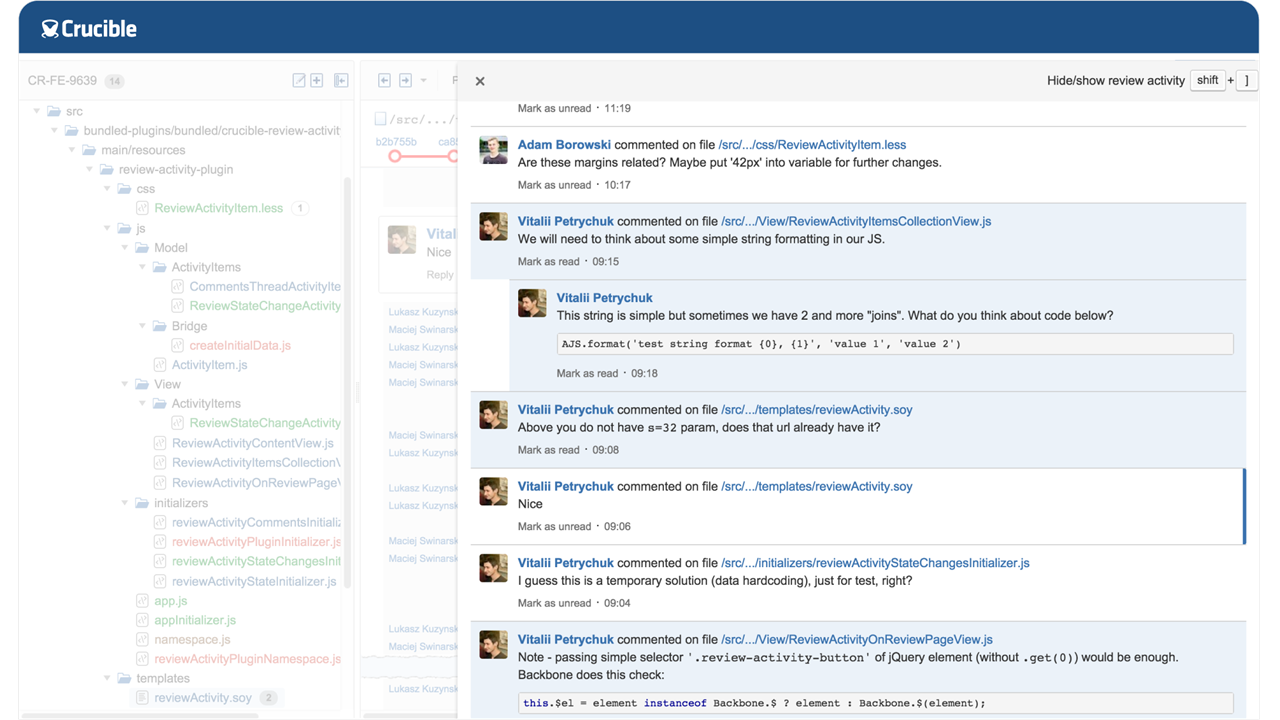Image resolution: width=1280 pixels, height=720 pixels.
Task: Click the css folder icon
Action: click(x=124, y=189)
